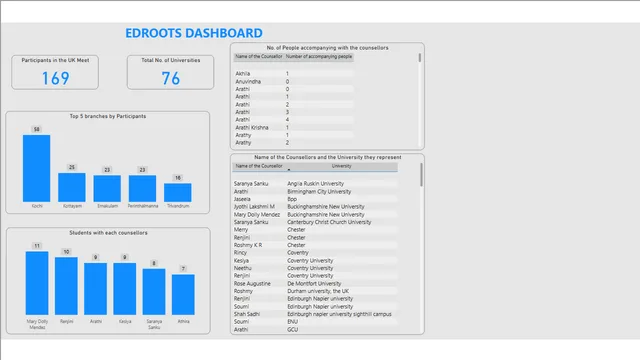Select the Arathi row with 3 accompanying people

[x=293, y=112]
